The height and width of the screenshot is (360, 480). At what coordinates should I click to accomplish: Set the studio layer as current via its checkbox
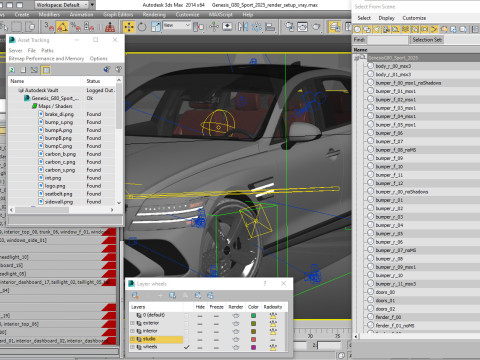186,339
